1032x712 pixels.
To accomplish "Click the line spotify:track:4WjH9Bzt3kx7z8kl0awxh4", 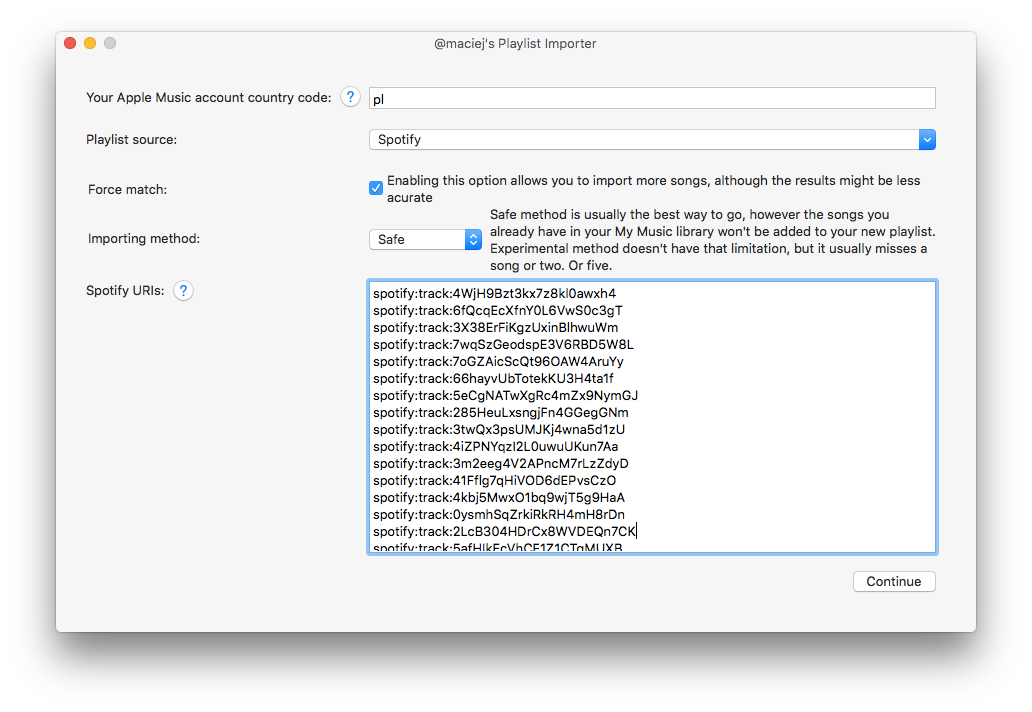I will point(494,293).
